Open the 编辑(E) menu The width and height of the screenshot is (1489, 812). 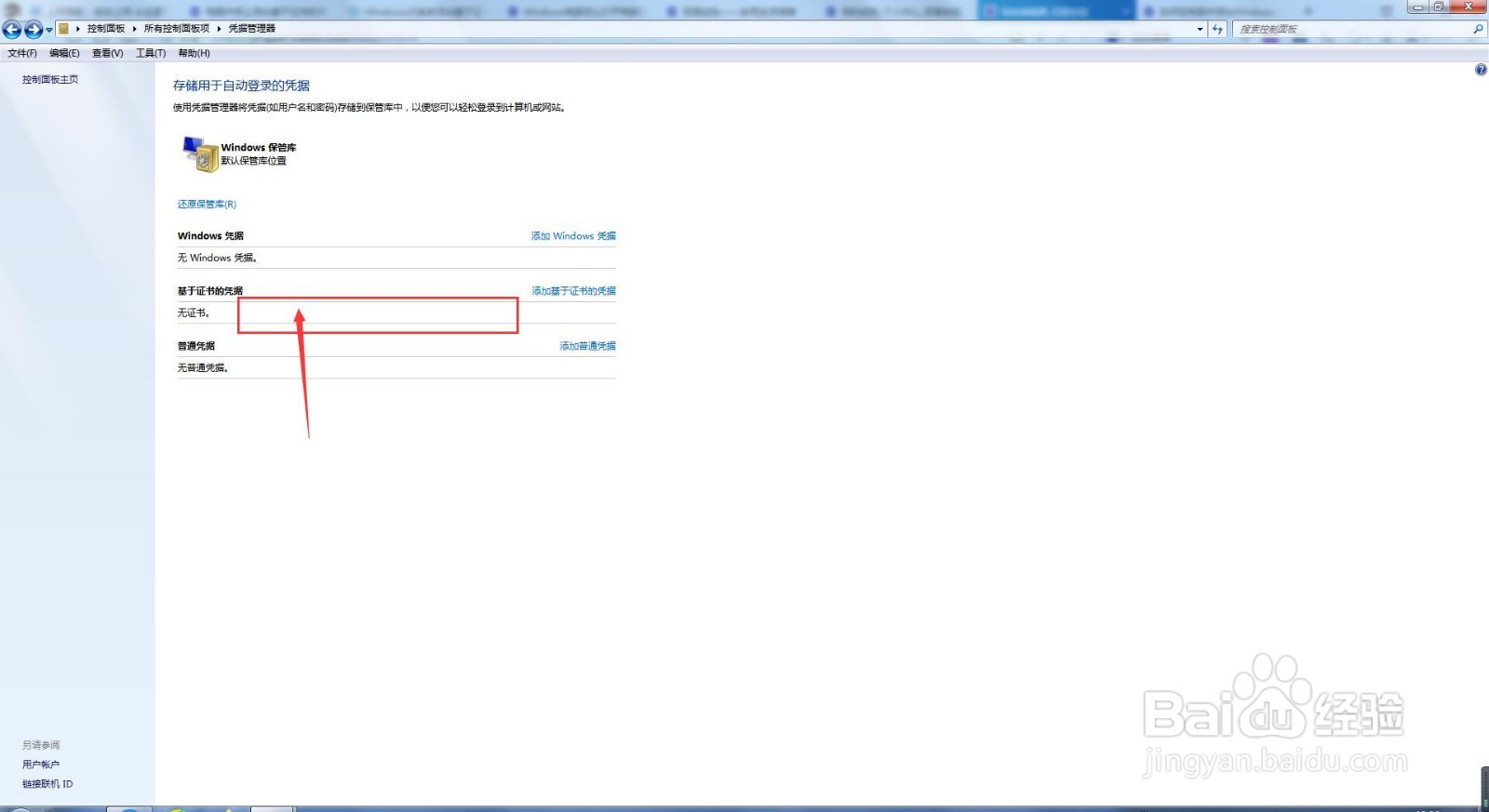[x=64, y=53]
